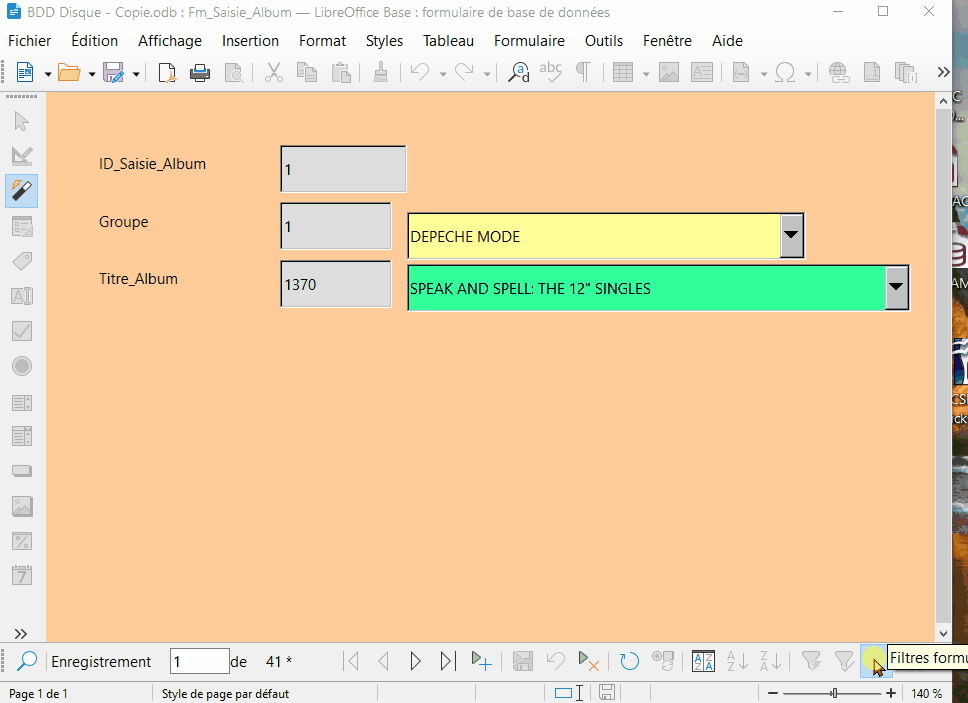Click the Enregistrement record number field

pyautogui.click(x=199, y=661)
